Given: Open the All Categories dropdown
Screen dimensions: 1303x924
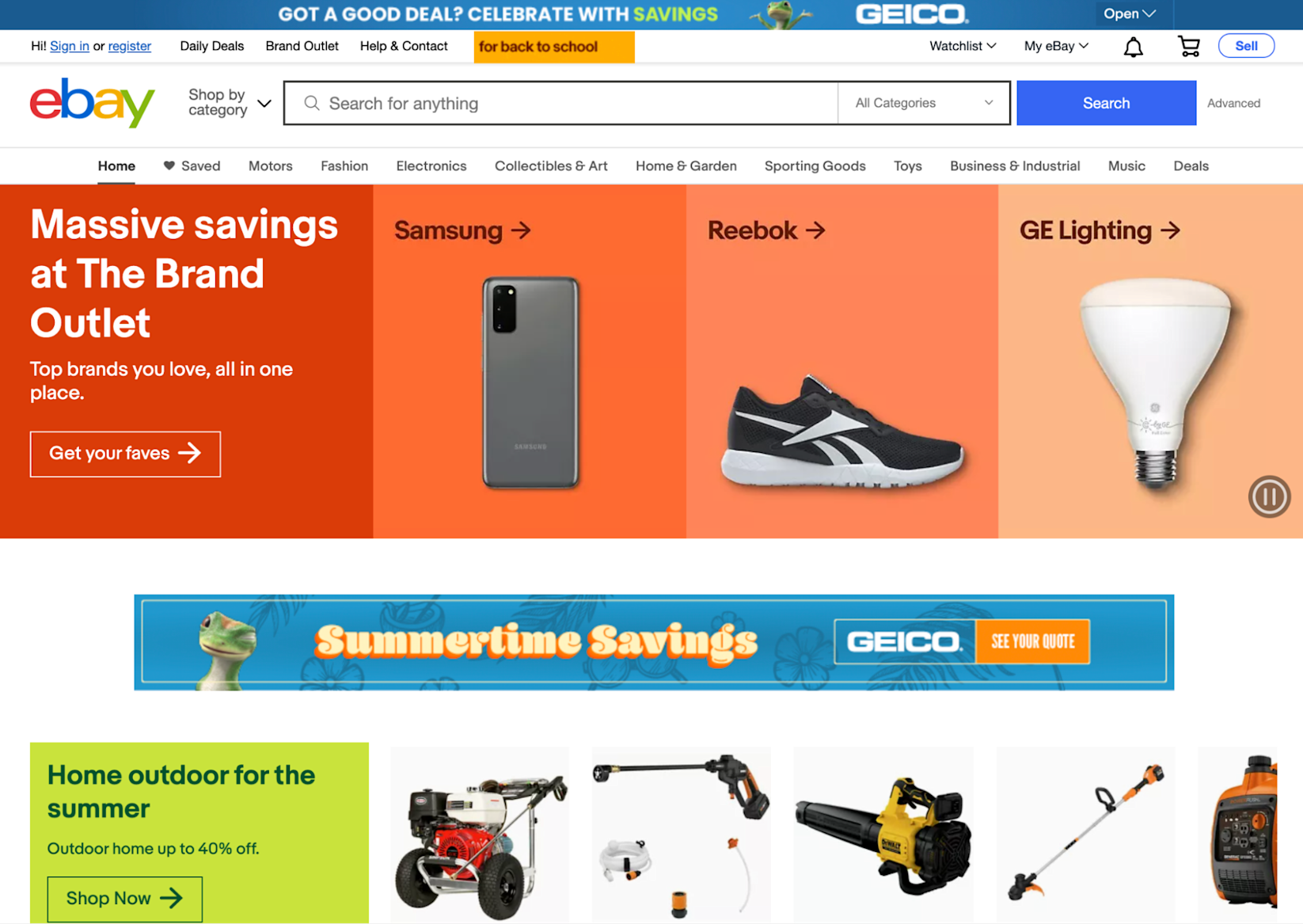Looking at the screenshot, I should click(924, 103).
